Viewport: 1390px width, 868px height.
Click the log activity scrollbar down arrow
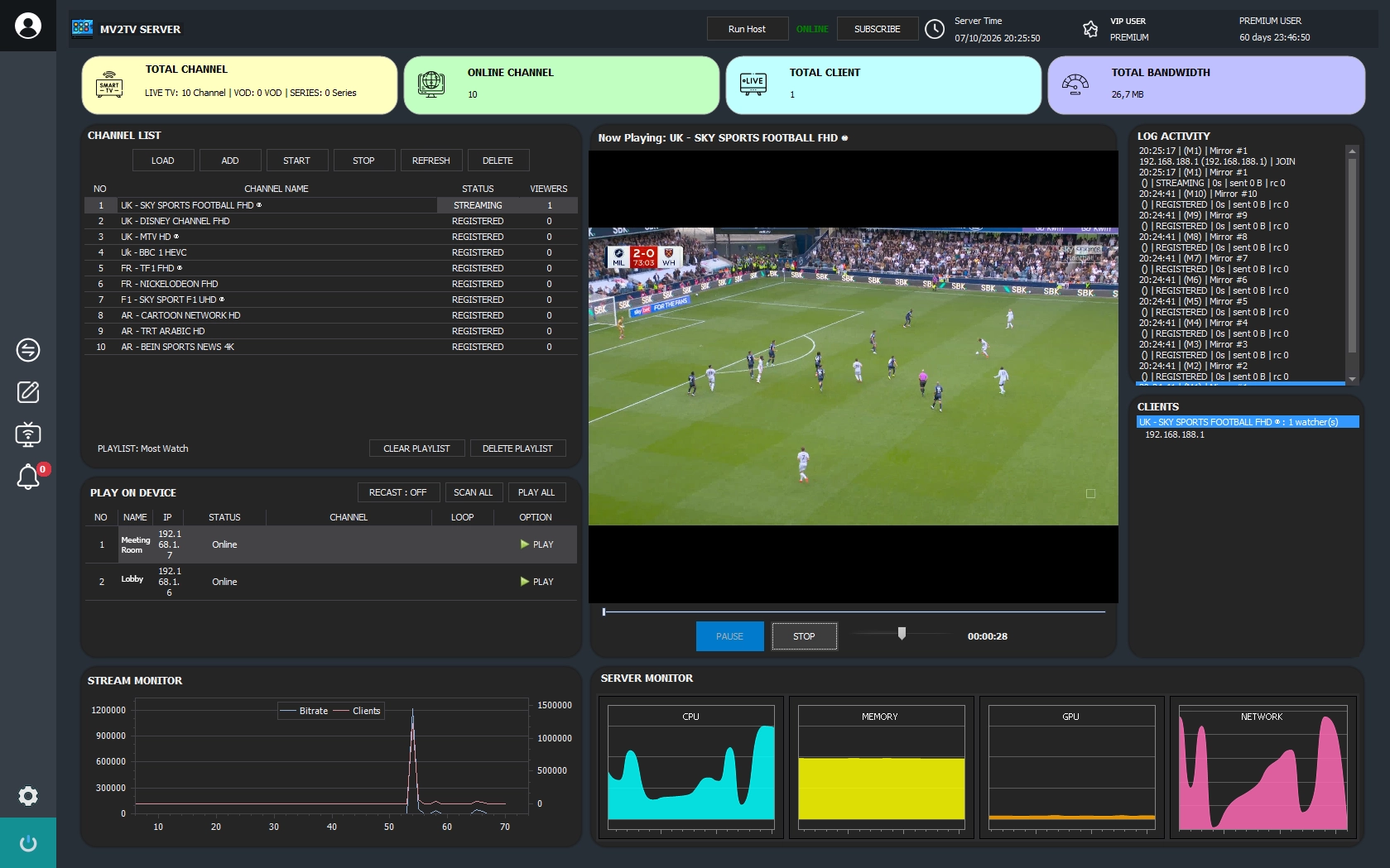(x=1352, y=379)
